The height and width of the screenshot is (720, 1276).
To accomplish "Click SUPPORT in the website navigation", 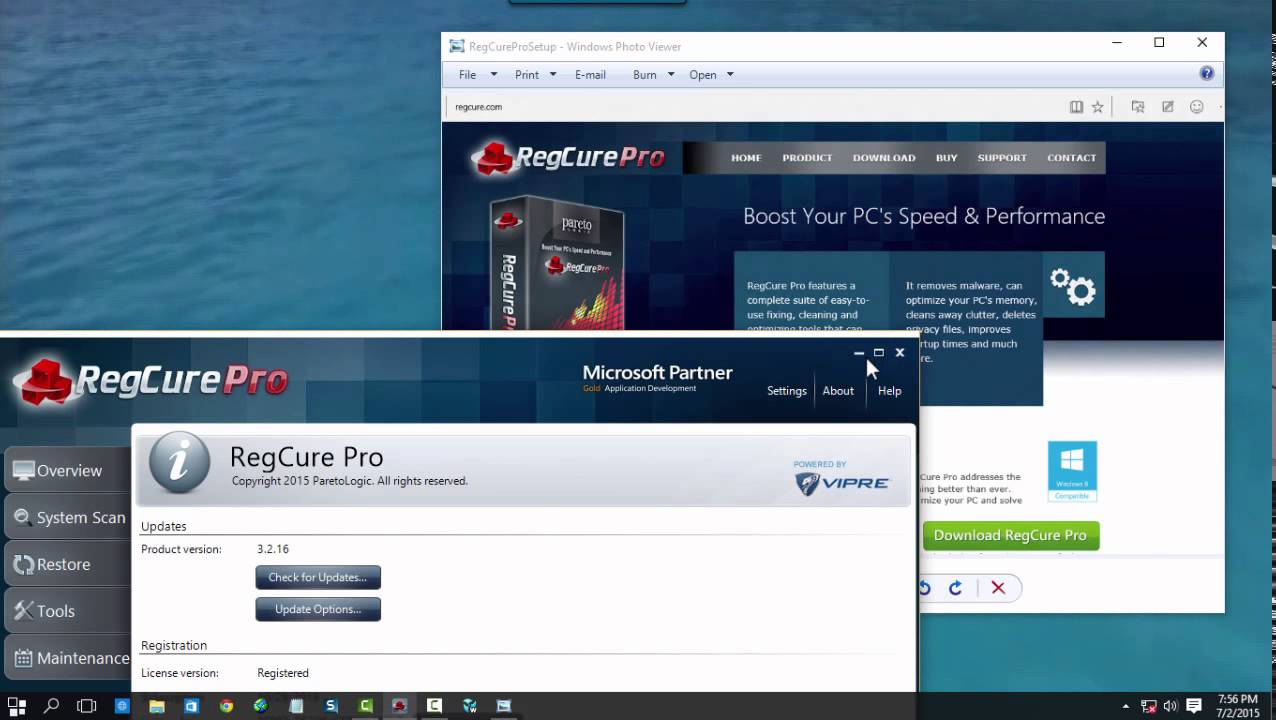I will (x=1002, y=158).
